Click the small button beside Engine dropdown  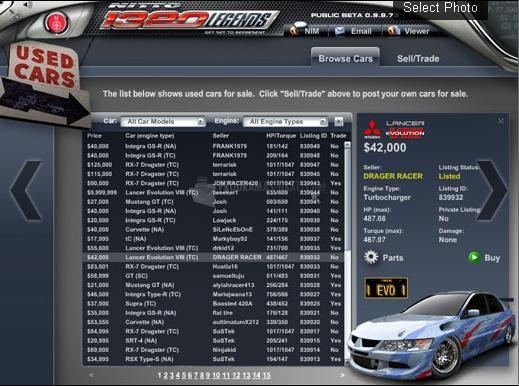pyautogui.click(x=339, y=122)
